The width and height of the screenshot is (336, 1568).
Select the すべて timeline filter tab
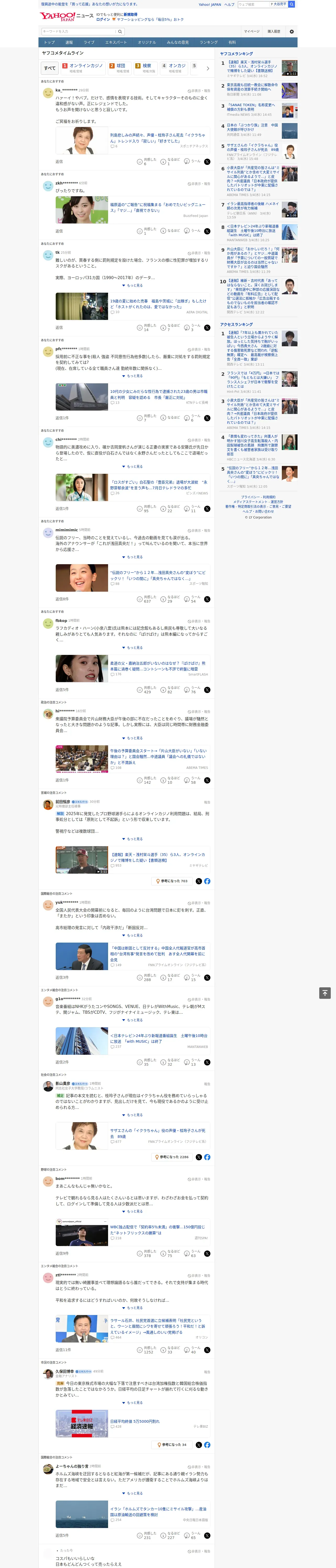click(50, 68)
